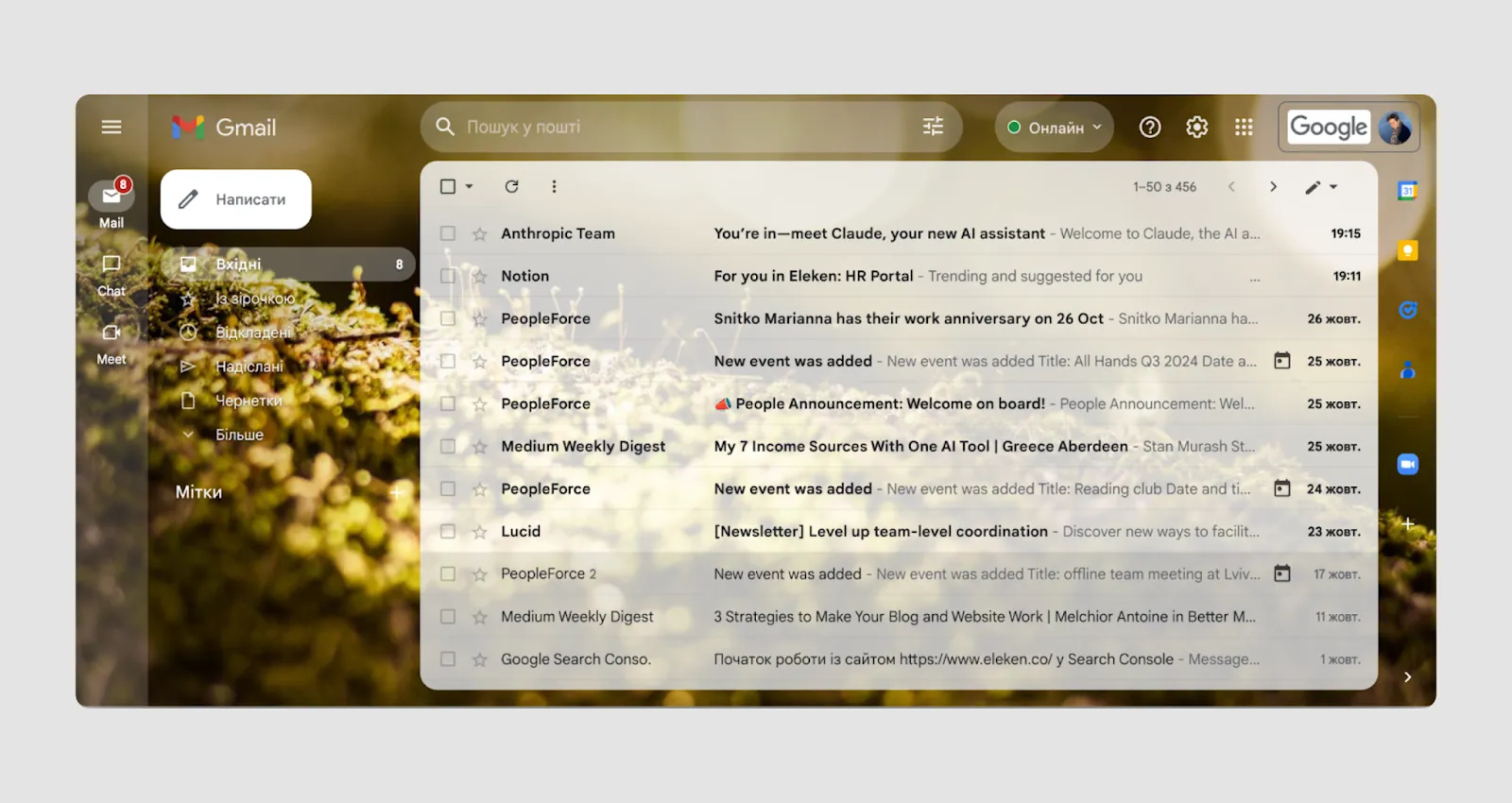This screenshot has width=1512, height=803.
Task: Select the Lucid email checkbox
Action: click(448, 531)
